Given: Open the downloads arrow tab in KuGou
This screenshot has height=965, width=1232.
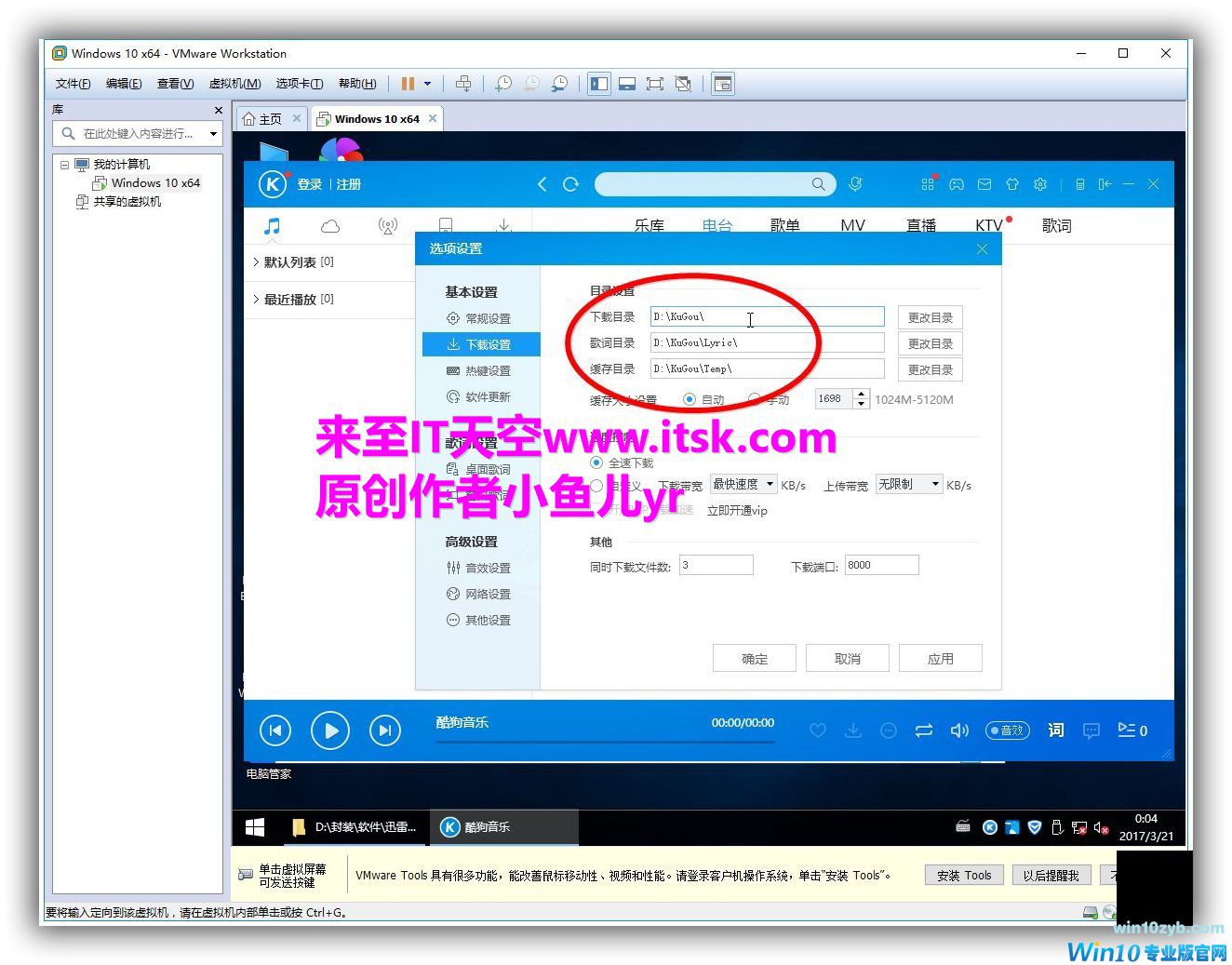Looking at the screenshot, I should tap(503, 226).
